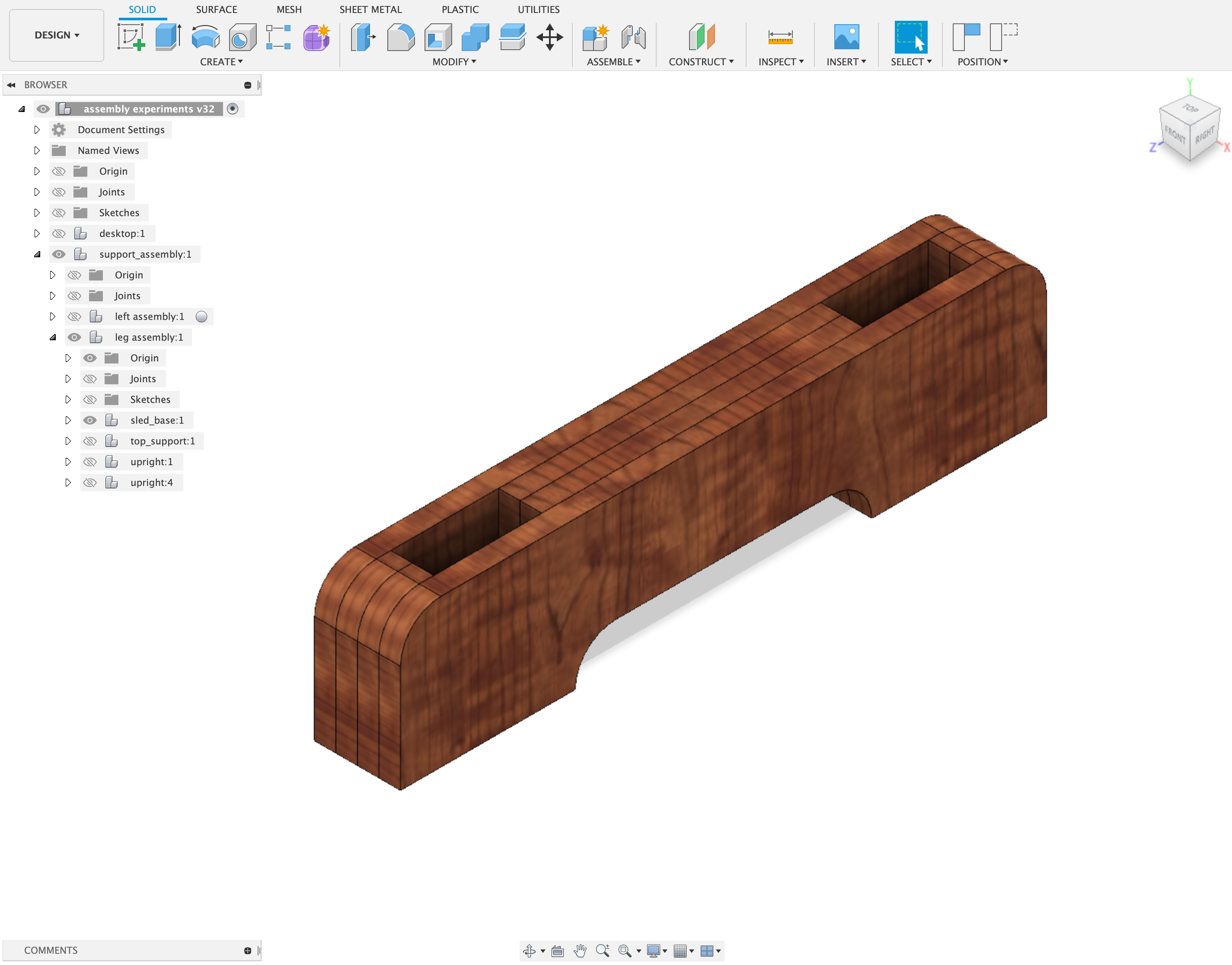
Task: Click the Fillet tool in Modify
Action: coord(400,37)
